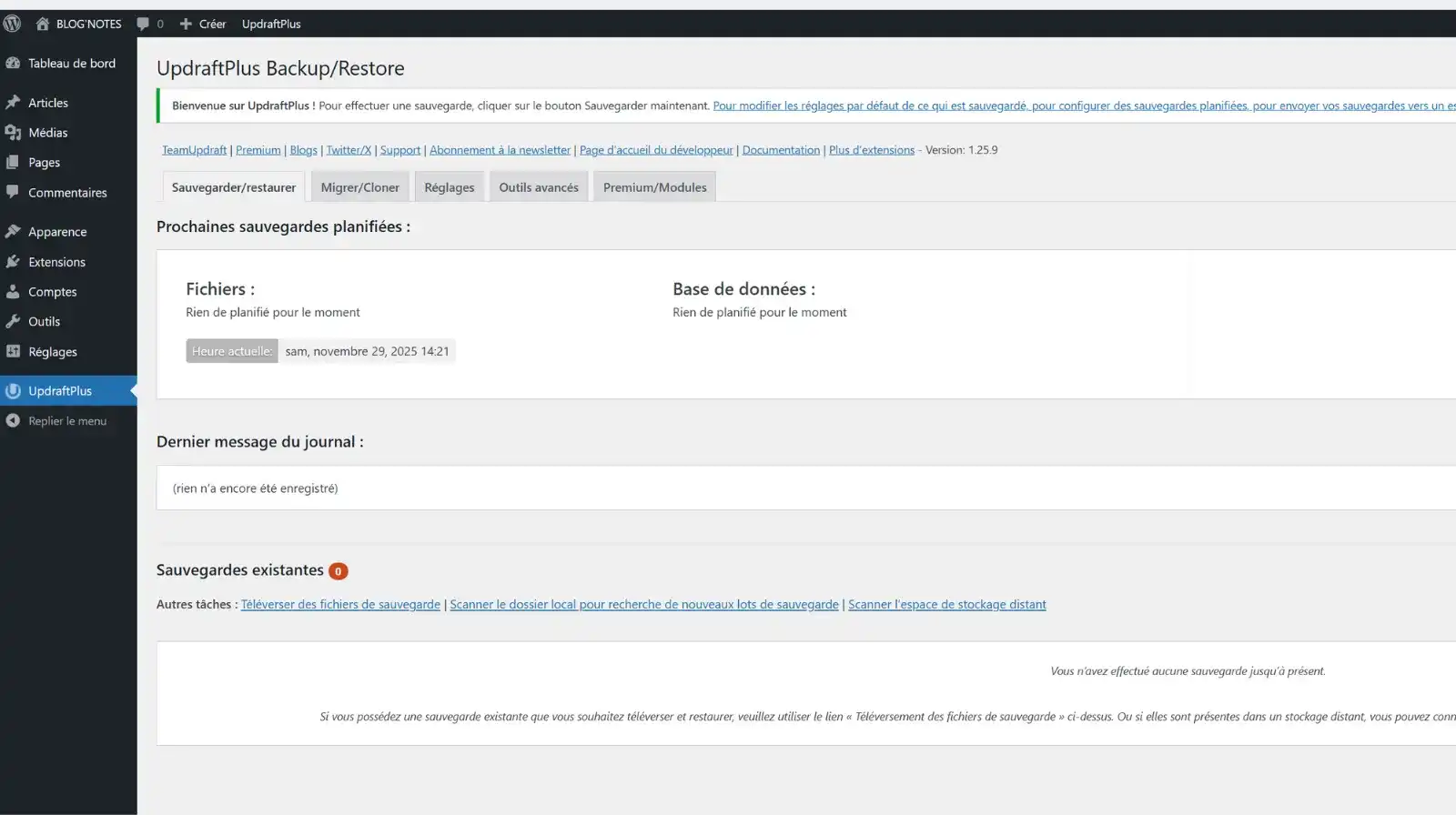Click the Tableau de bord dashboard icon

[x=13, y=64]
